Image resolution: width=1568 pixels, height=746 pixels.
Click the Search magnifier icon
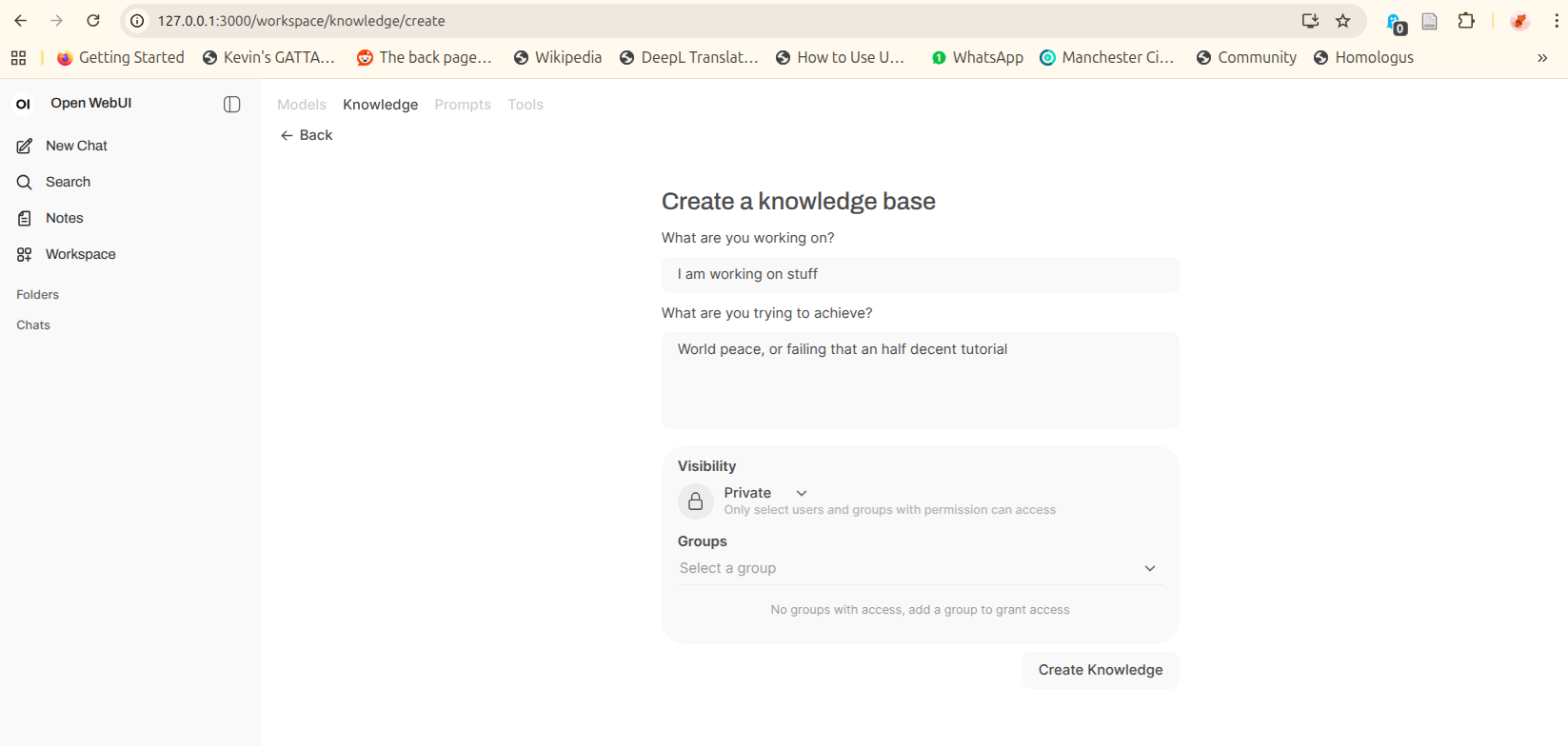coord(25,182)
